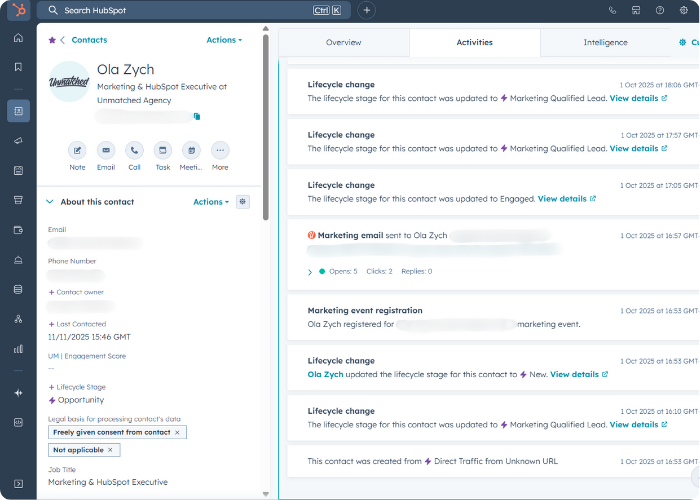Remove Freely given consent from contact tag
This screenshot has width=700, height=500.
pyautogui.click(x=178, y=432)
